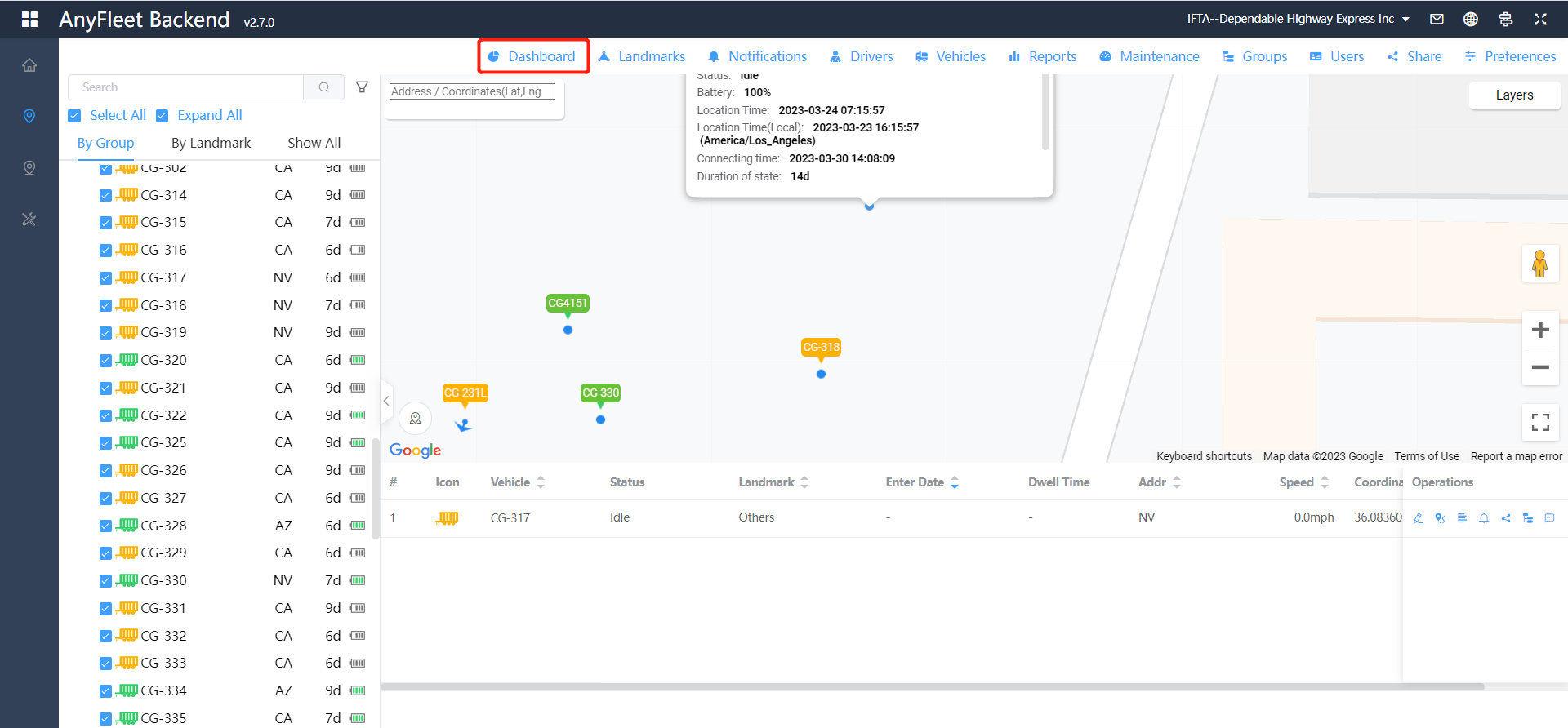Zoom out the map with minus
Image resolution: width=1568 pixels, height=728 pixels.
[1540, 367]
